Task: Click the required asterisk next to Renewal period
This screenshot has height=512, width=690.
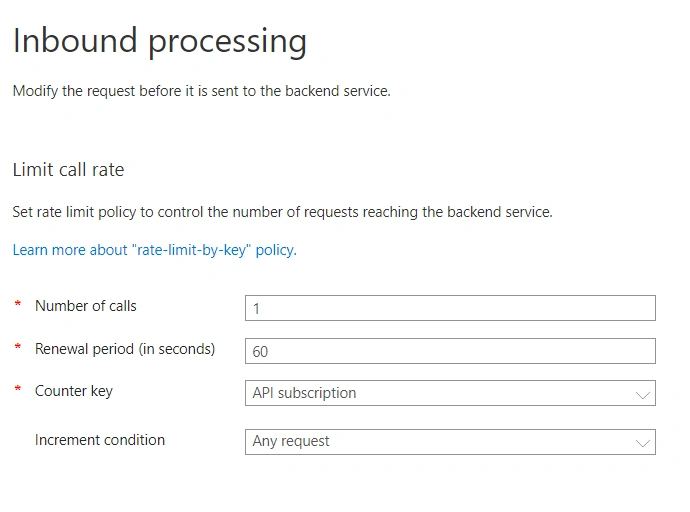Action: tap(18, 346)
